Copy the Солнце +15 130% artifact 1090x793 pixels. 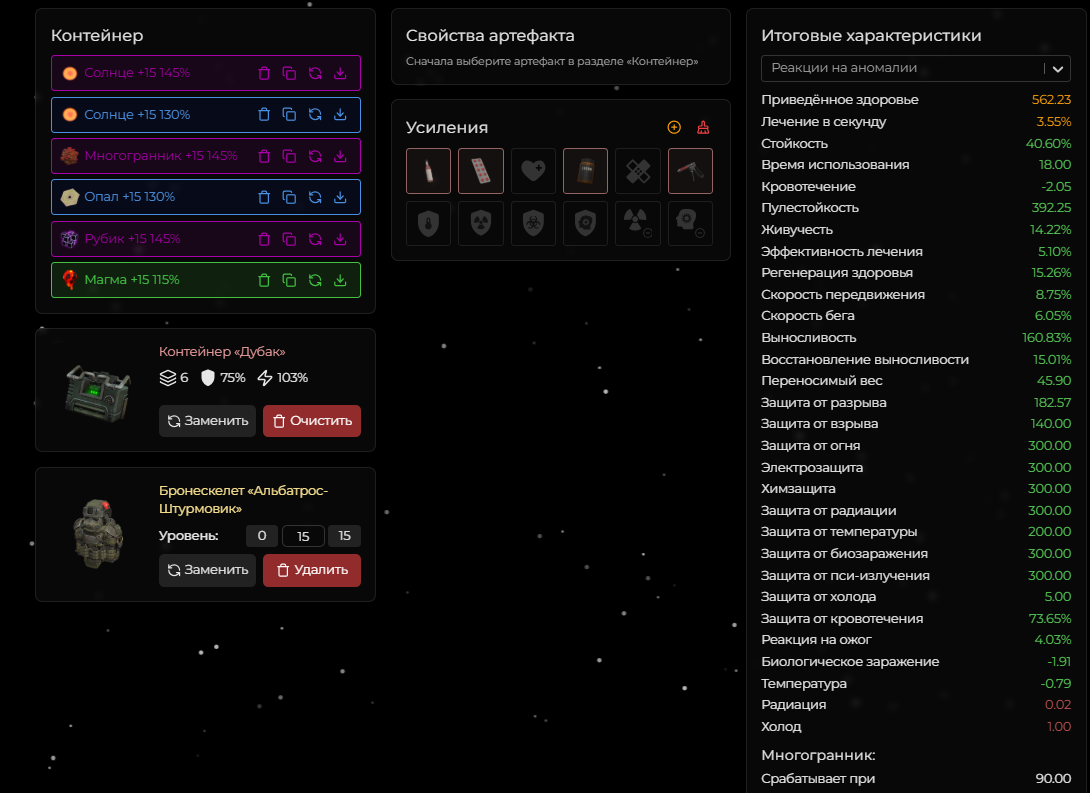click(x=289, y=114)
